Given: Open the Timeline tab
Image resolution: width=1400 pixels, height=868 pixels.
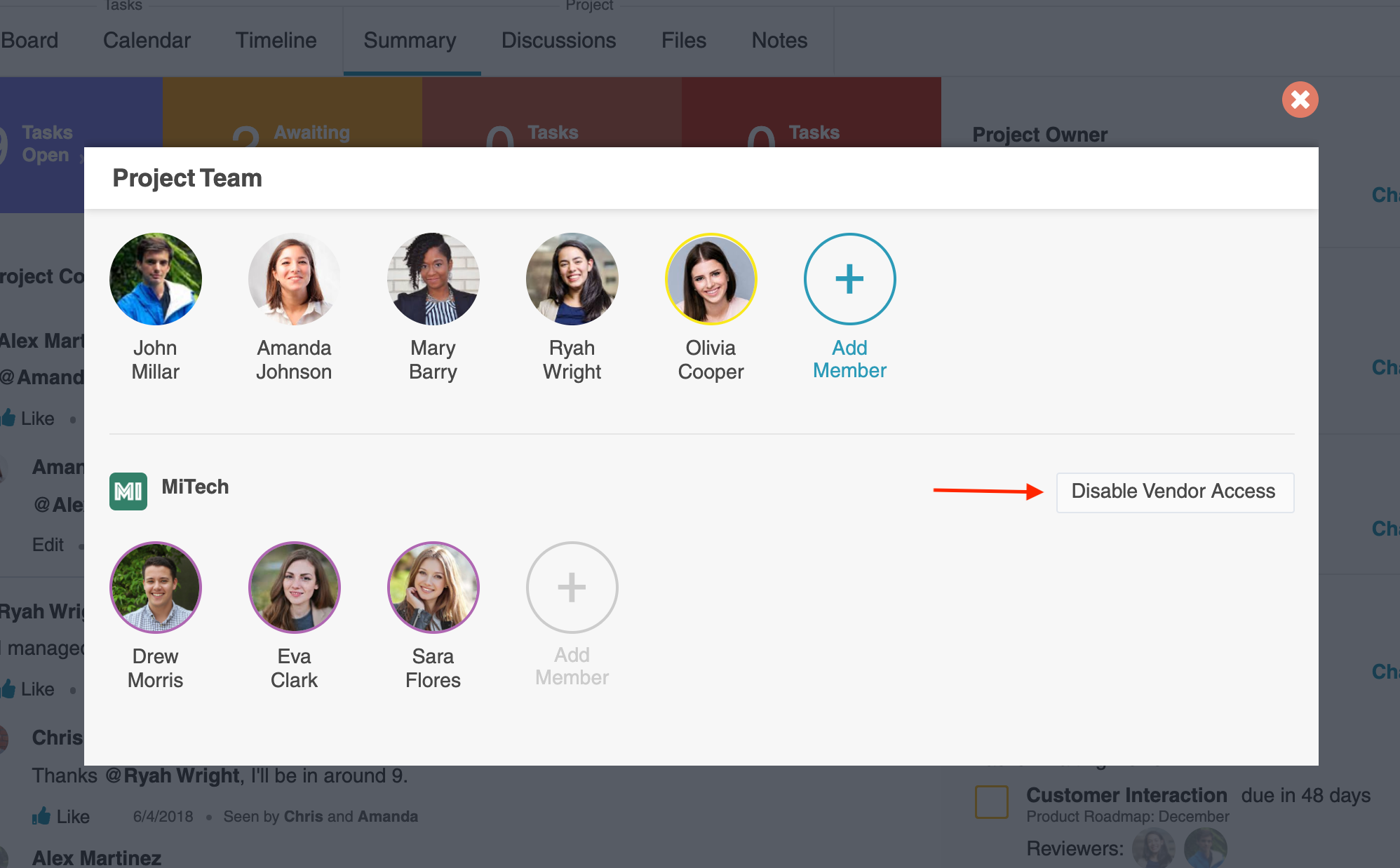Looking at the screenshot, I should pyautogui.click(x=276, y=41).
